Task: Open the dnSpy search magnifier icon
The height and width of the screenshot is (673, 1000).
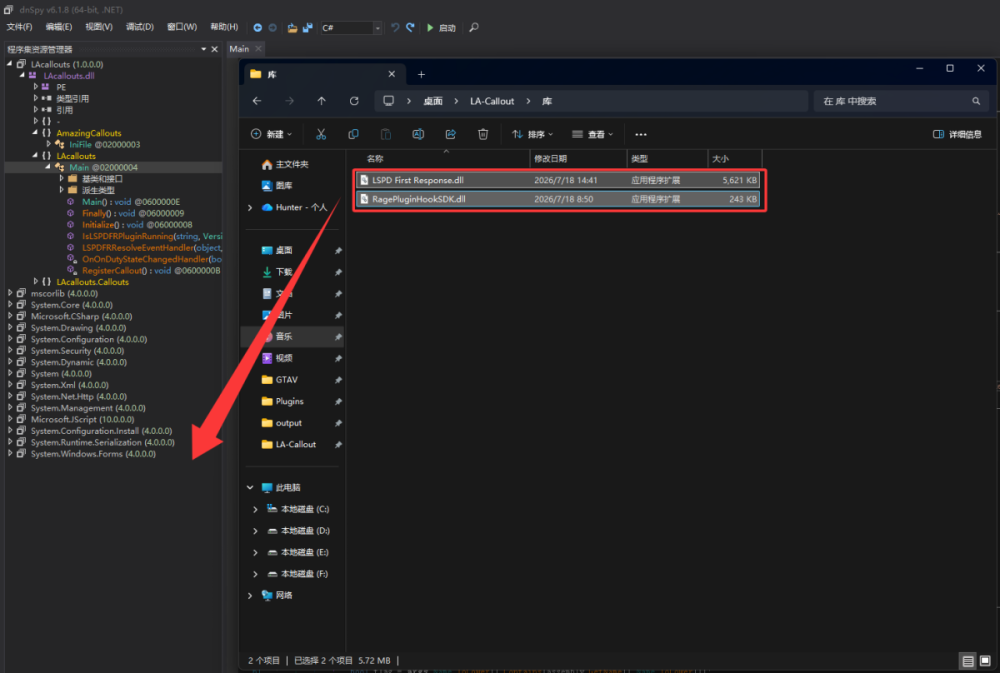Action: point(474,27)
